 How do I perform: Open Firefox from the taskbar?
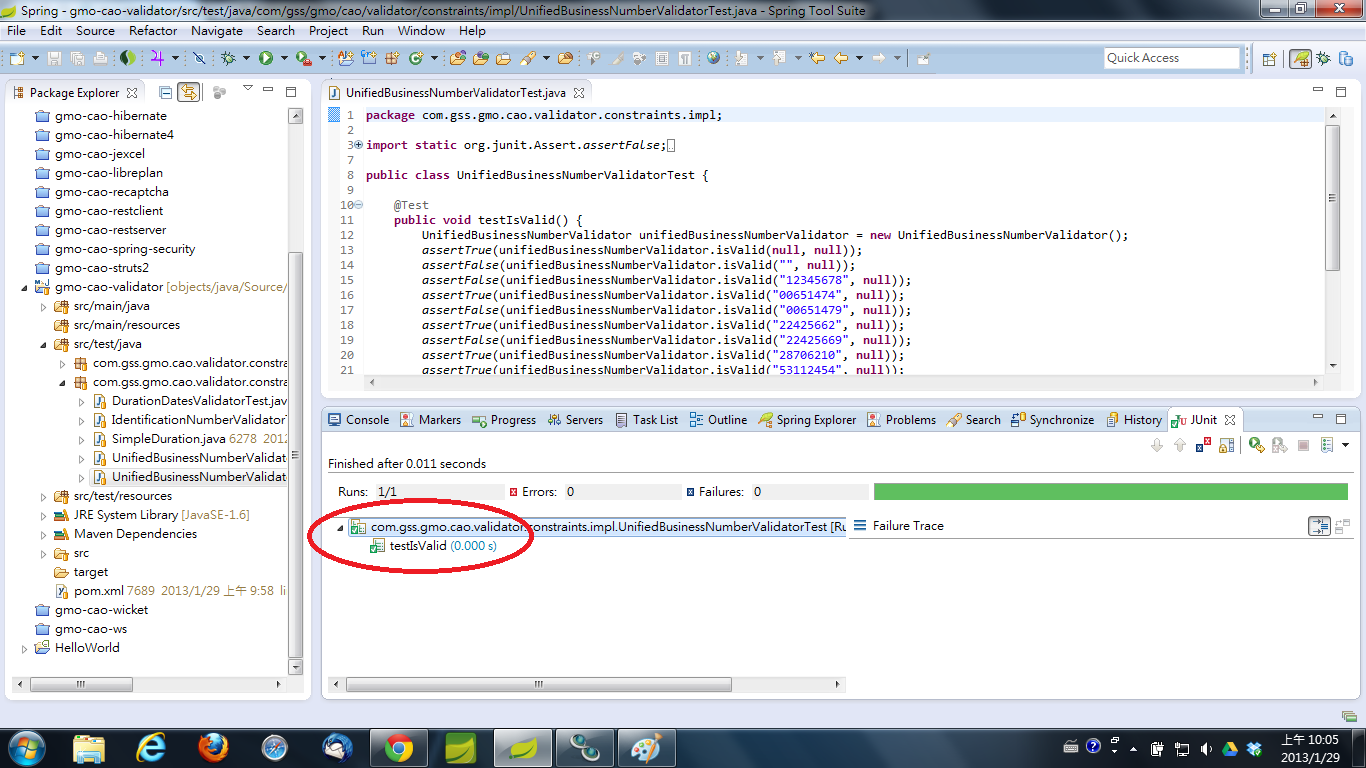212,747
